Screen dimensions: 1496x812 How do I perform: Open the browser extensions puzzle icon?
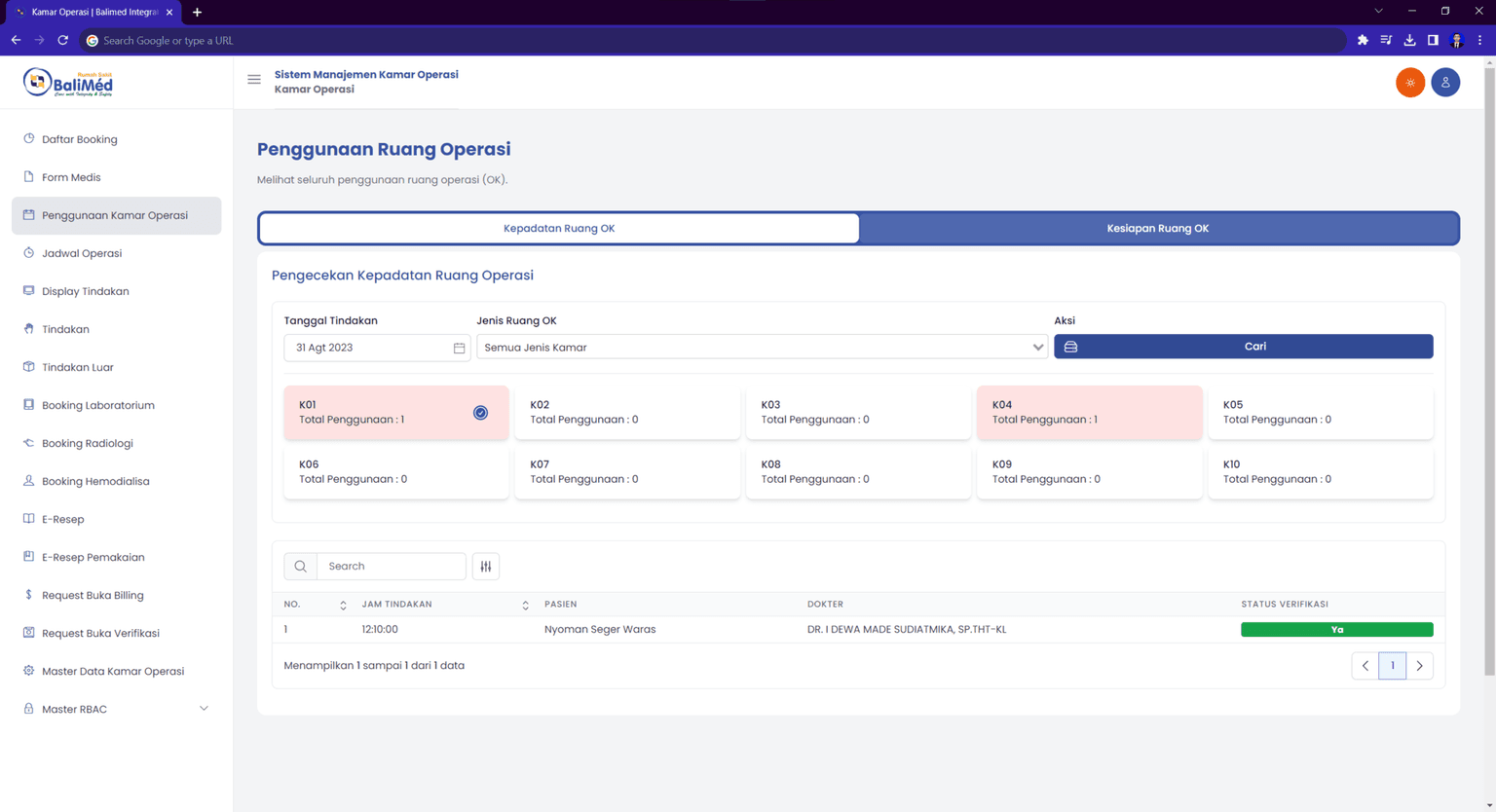point(1363,40)
